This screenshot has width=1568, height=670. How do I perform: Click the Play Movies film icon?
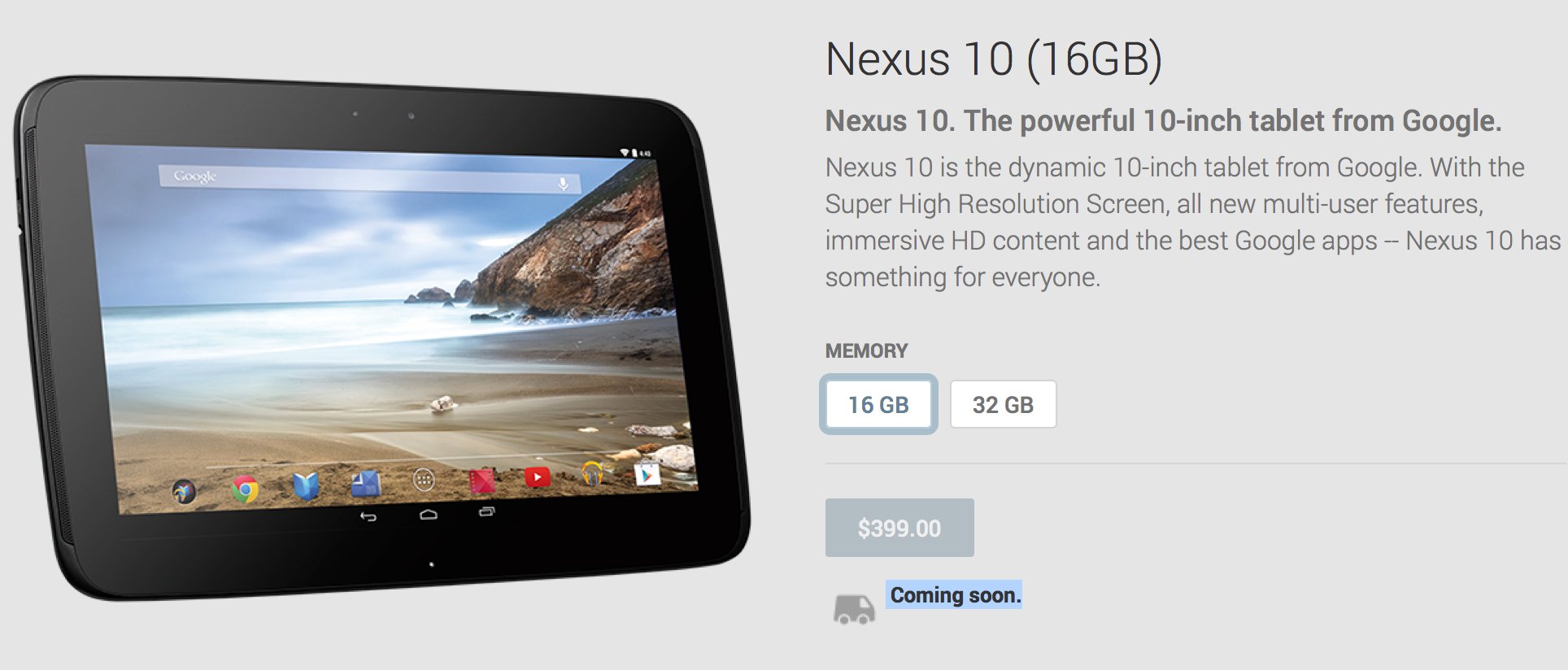[x=481, y=481]
